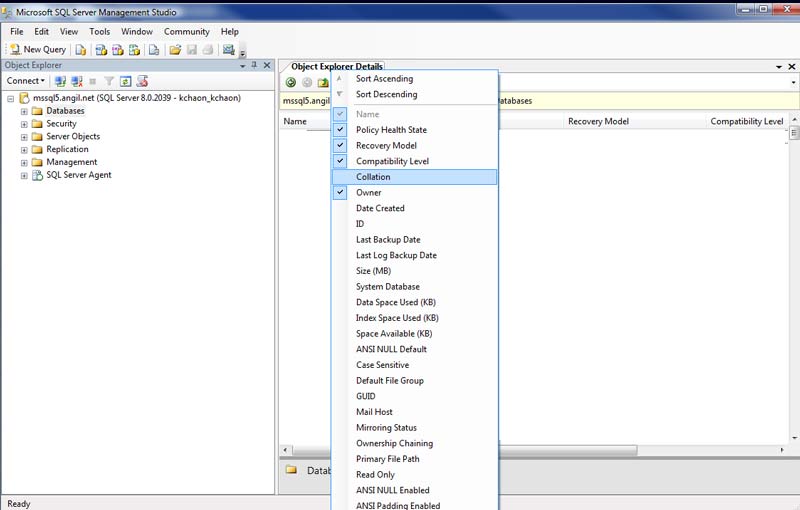This screenshot has height=510, width=800.
Task: Choose Sort Descending in the column menu
Action: click(x=414, y=94)
